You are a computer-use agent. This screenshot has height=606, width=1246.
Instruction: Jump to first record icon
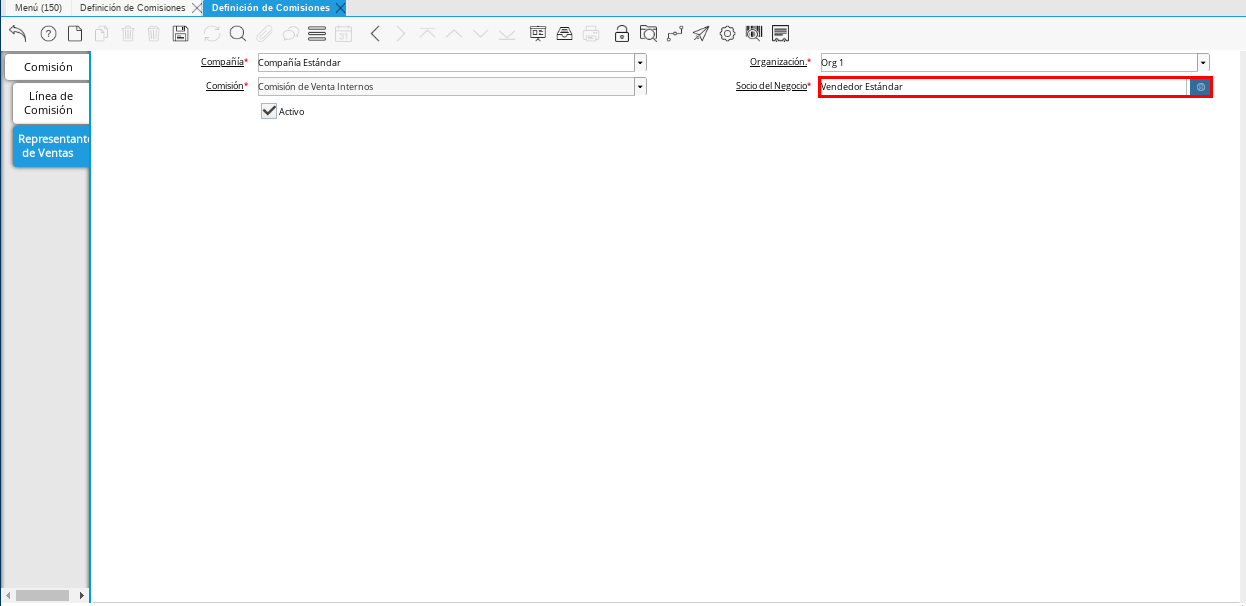pyautogui.click(x=428, y=33)
